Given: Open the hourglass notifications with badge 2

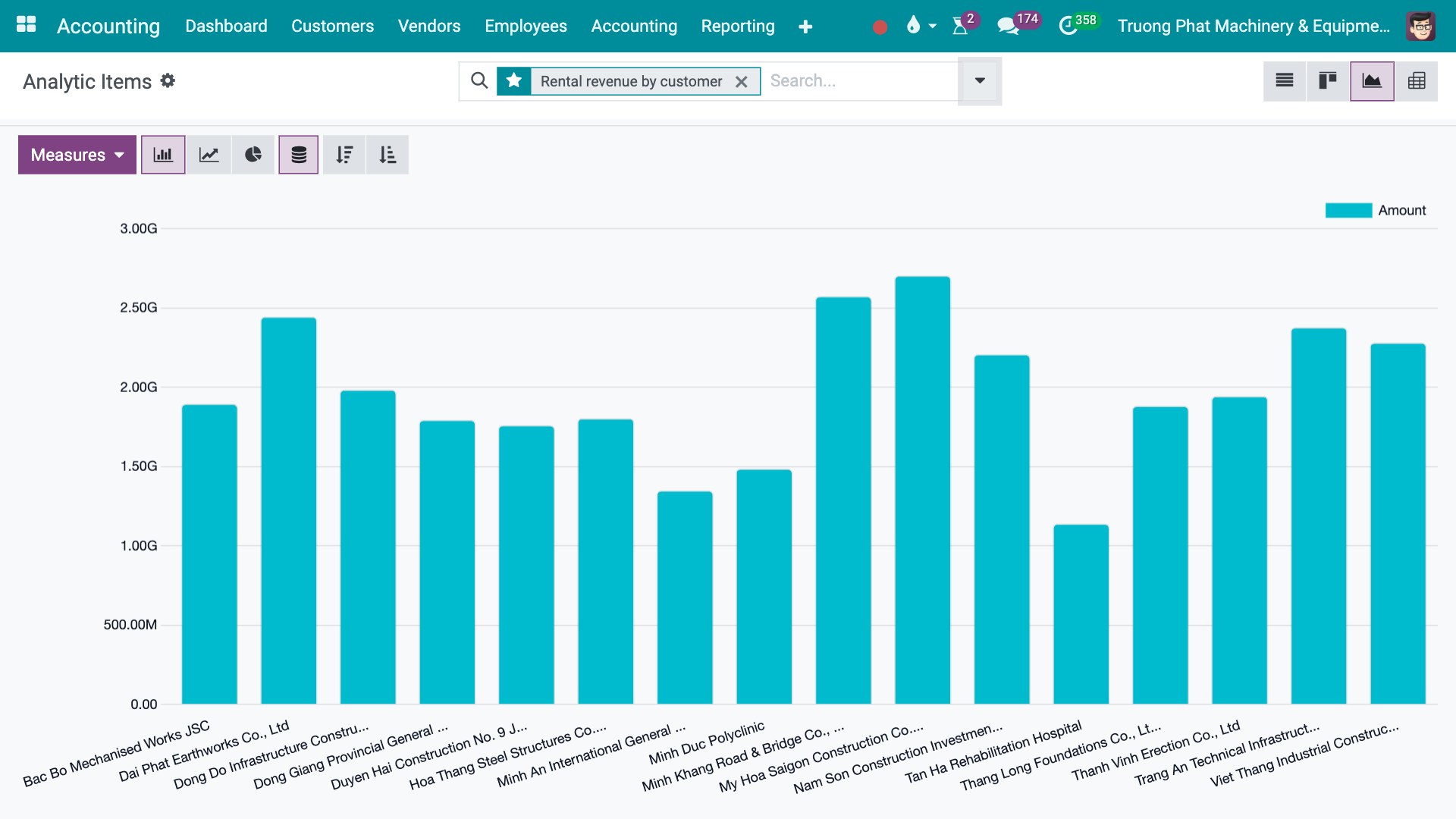Looking at the screenshot, I should pos(965,25).
